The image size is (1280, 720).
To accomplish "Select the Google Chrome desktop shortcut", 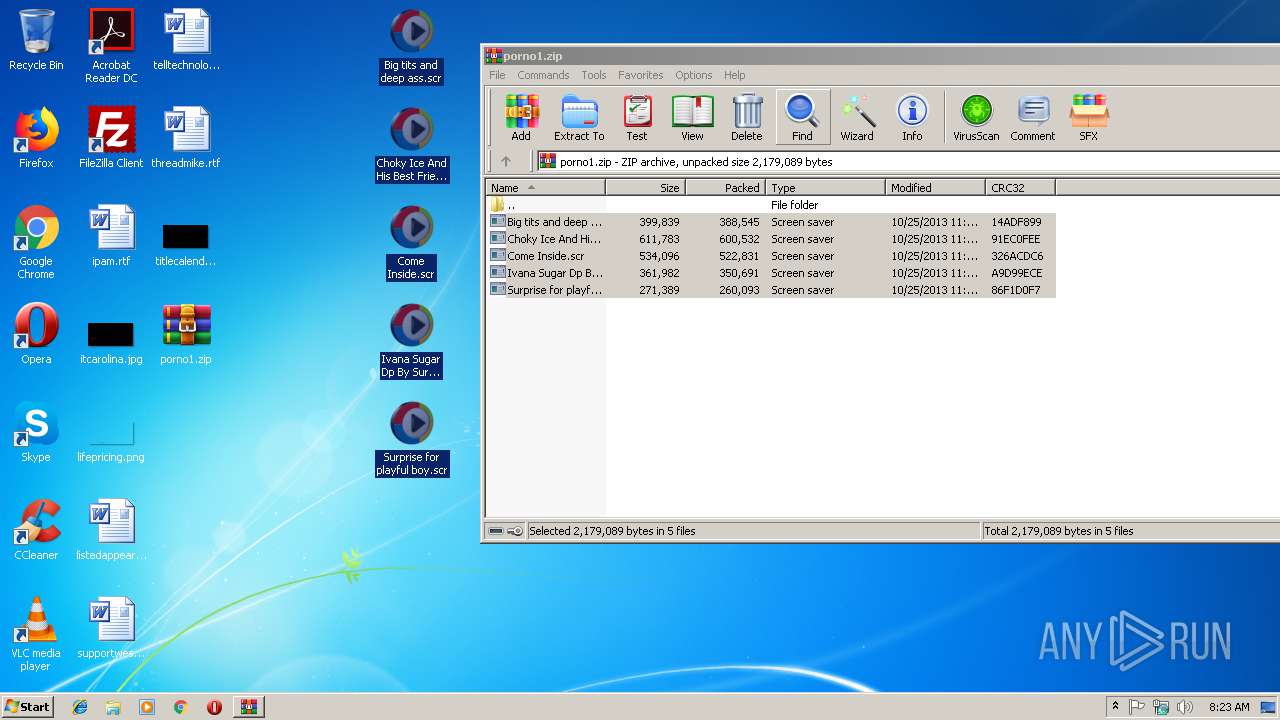I will click(36, 242).
